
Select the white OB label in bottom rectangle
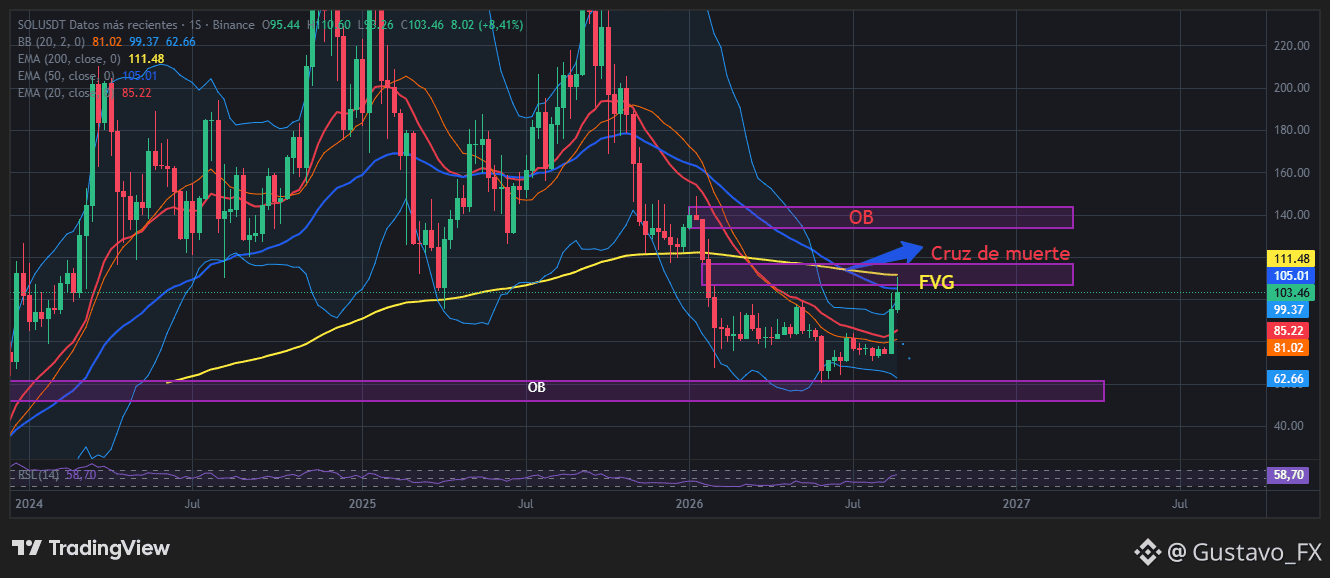point(536,387)
